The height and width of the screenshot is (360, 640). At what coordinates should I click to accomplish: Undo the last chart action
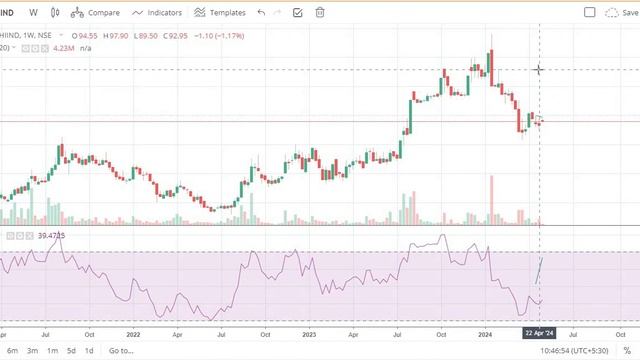[x=261, y=13]
